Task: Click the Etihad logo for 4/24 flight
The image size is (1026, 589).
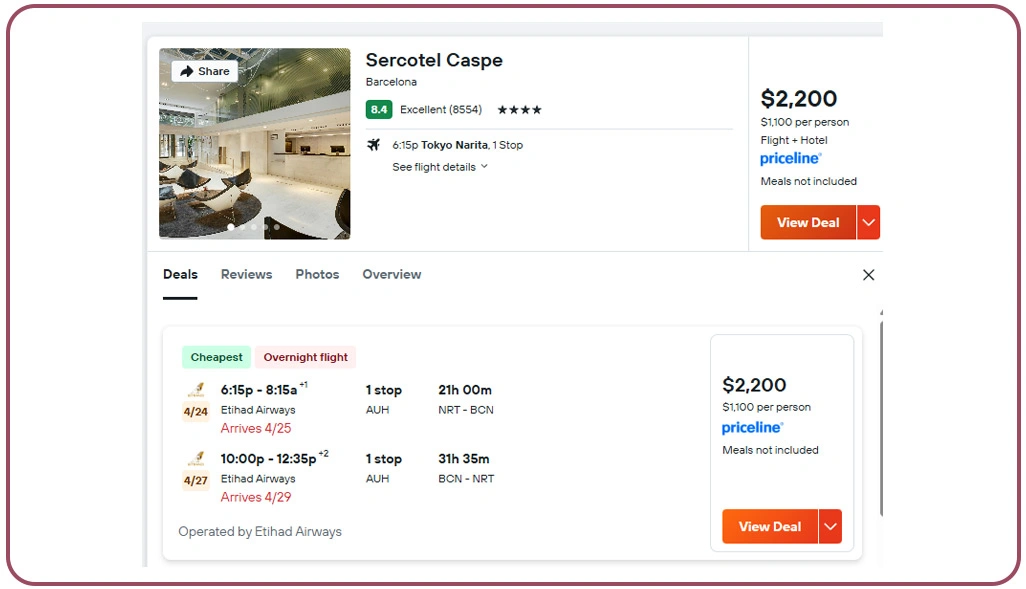Action: [195, 390]
